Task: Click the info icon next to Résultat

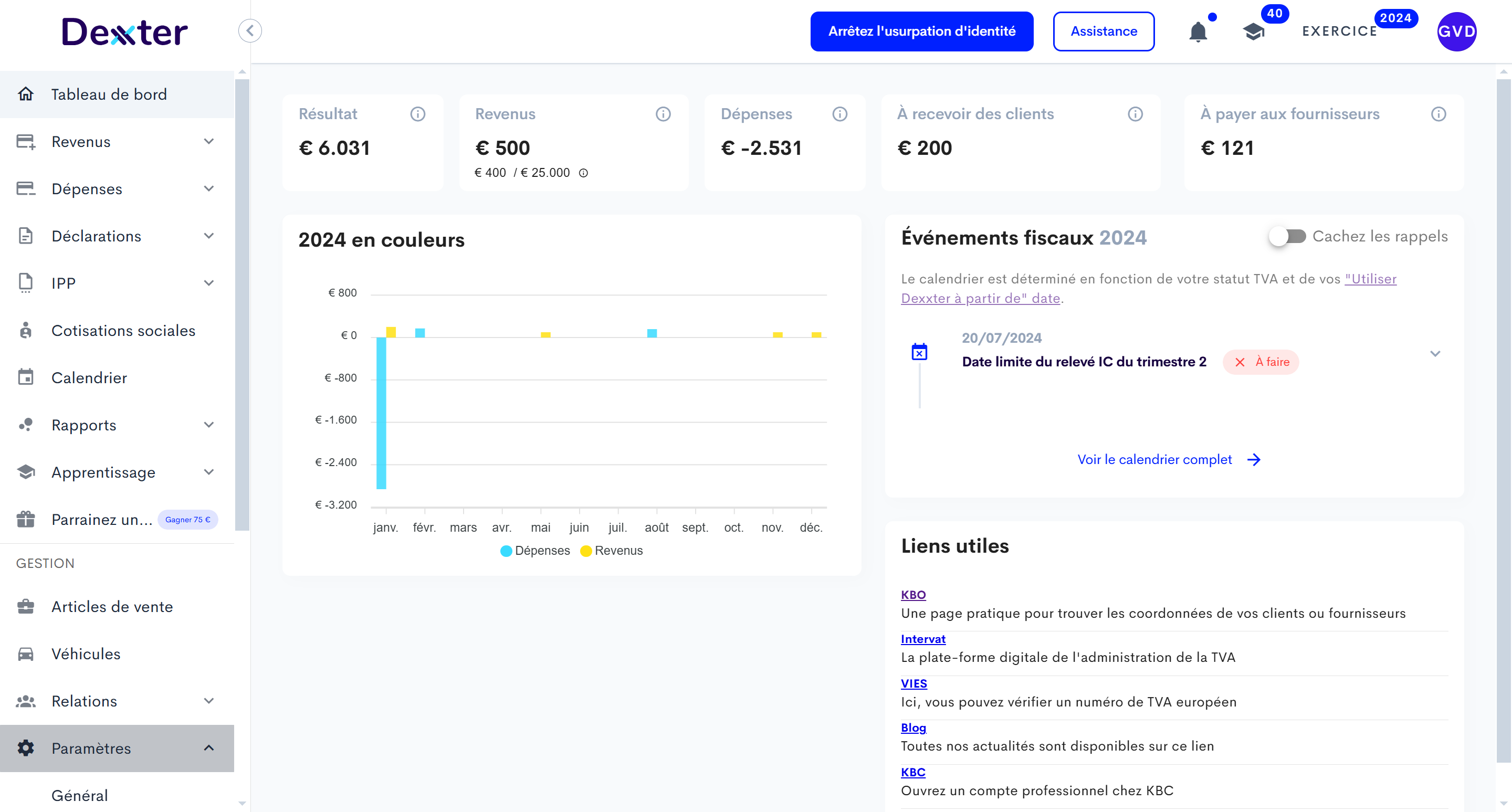Action: 418,114
